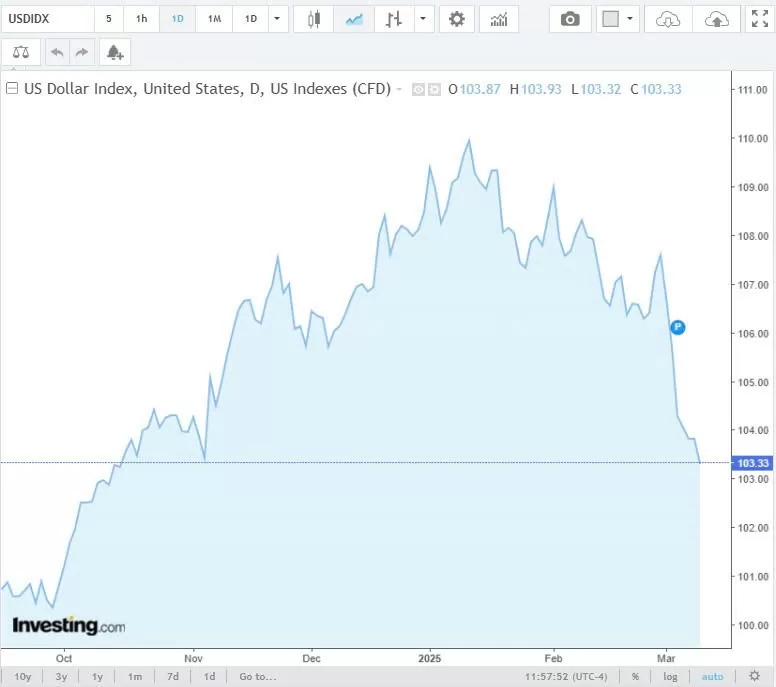This screenshot has width=776, height=687.
Task: Take a chart snapshot with the camera icon
Action: click(x=570, y=19)
